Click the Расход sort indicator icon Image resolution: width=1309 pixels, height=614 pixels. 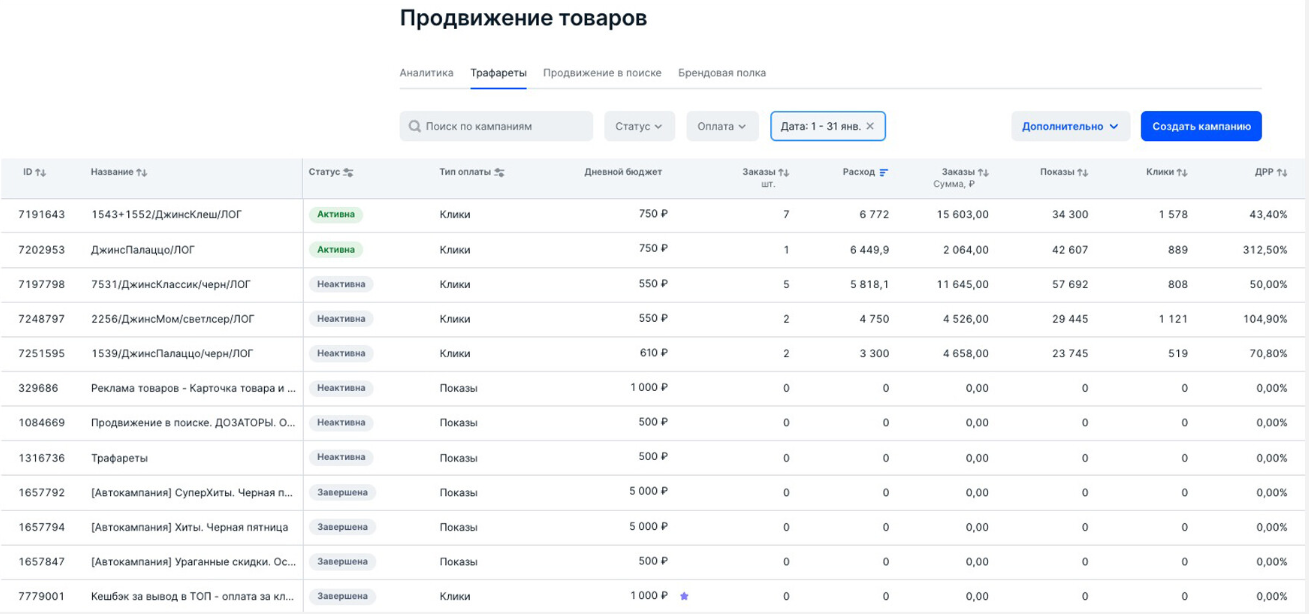pyautogui.click(x=884, y=172)
